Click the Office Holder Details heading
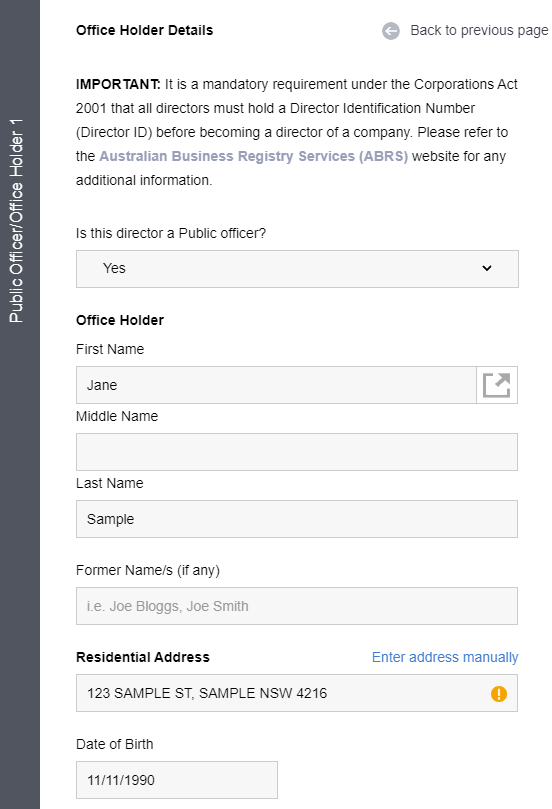Viewport: 552px width, 809px height. 144,30
